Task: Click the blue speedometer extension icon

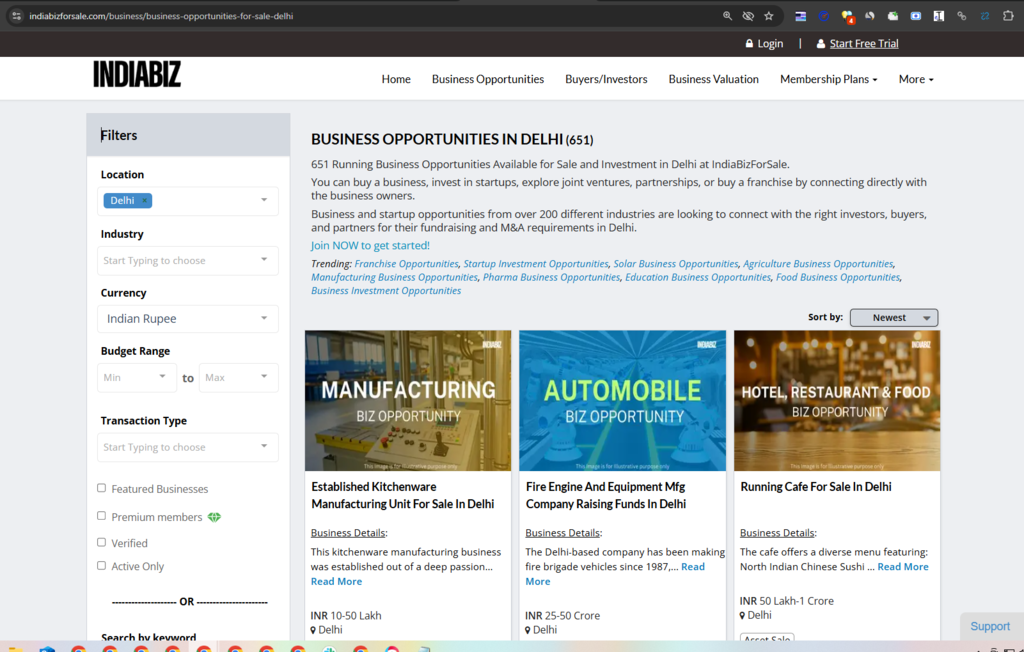Action: tap(824, 16)
